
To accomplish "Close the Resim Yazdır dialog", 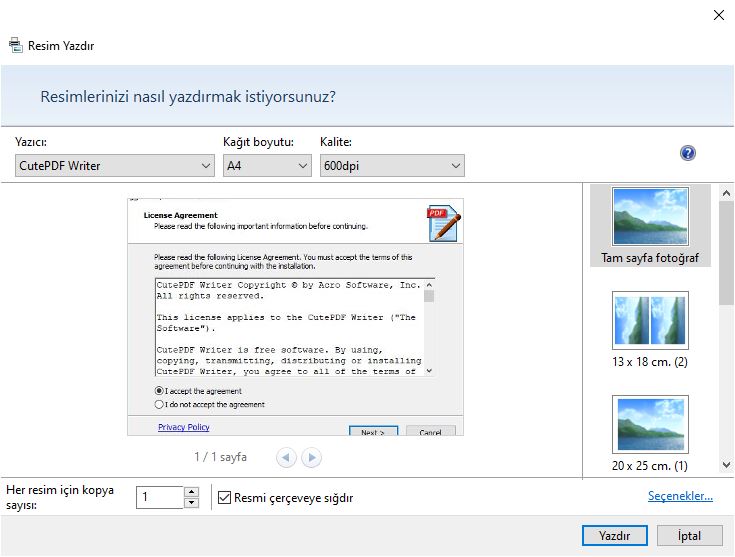I will tap(719, 15).
